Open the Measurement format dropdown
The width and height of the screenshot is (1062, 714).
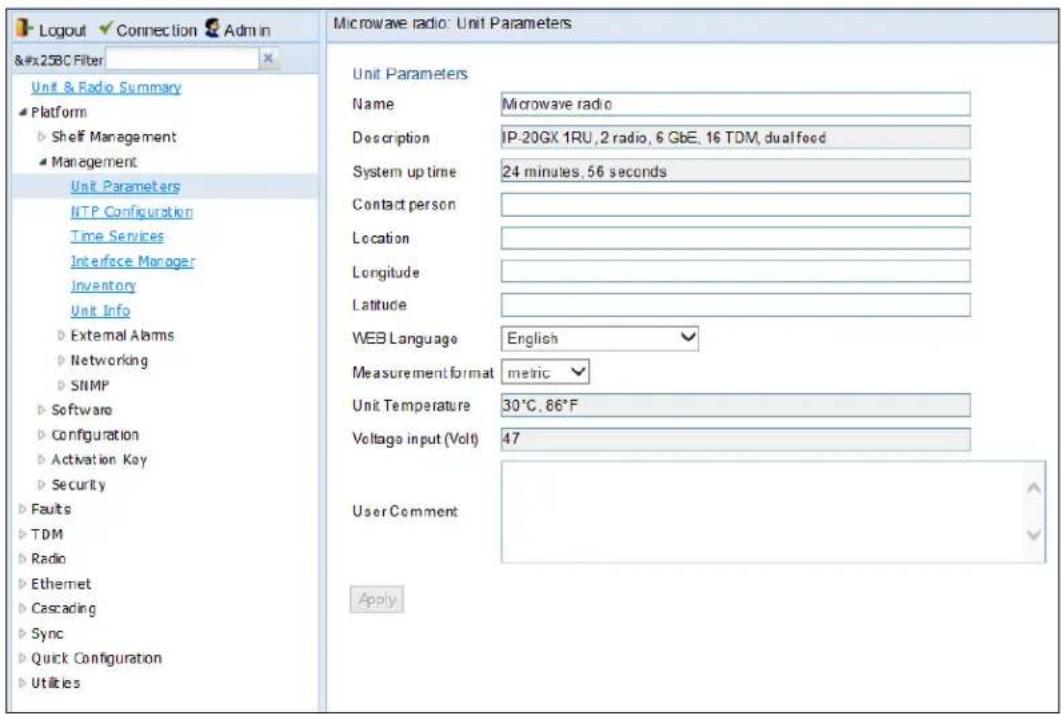pyautogui.click(x=545, y=372)
